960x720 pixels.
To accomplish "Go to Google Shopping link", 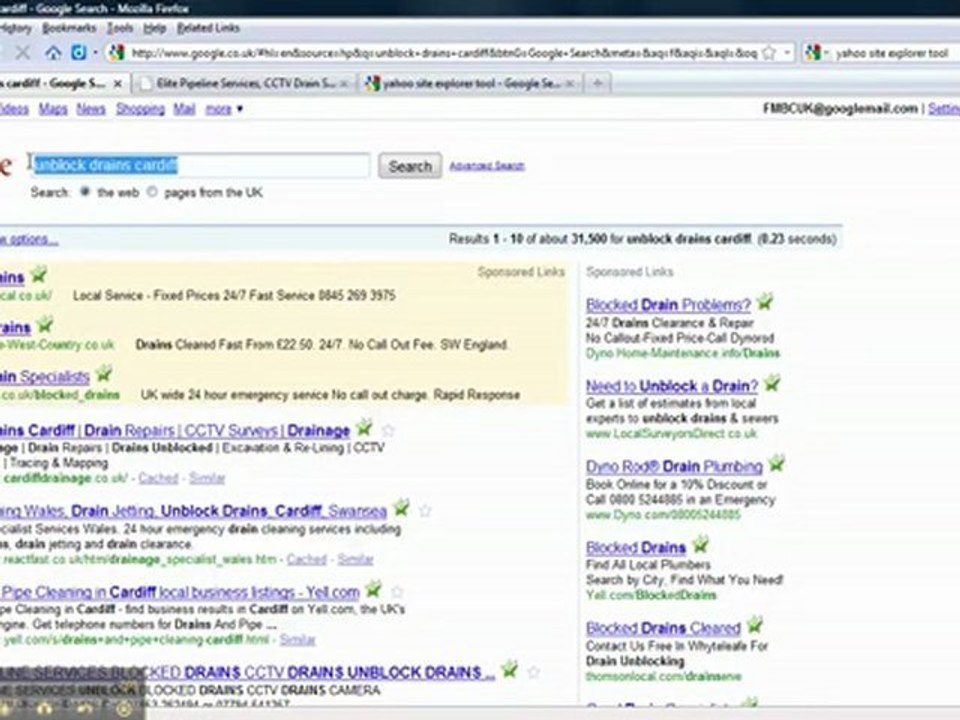I will pos(140,109).
